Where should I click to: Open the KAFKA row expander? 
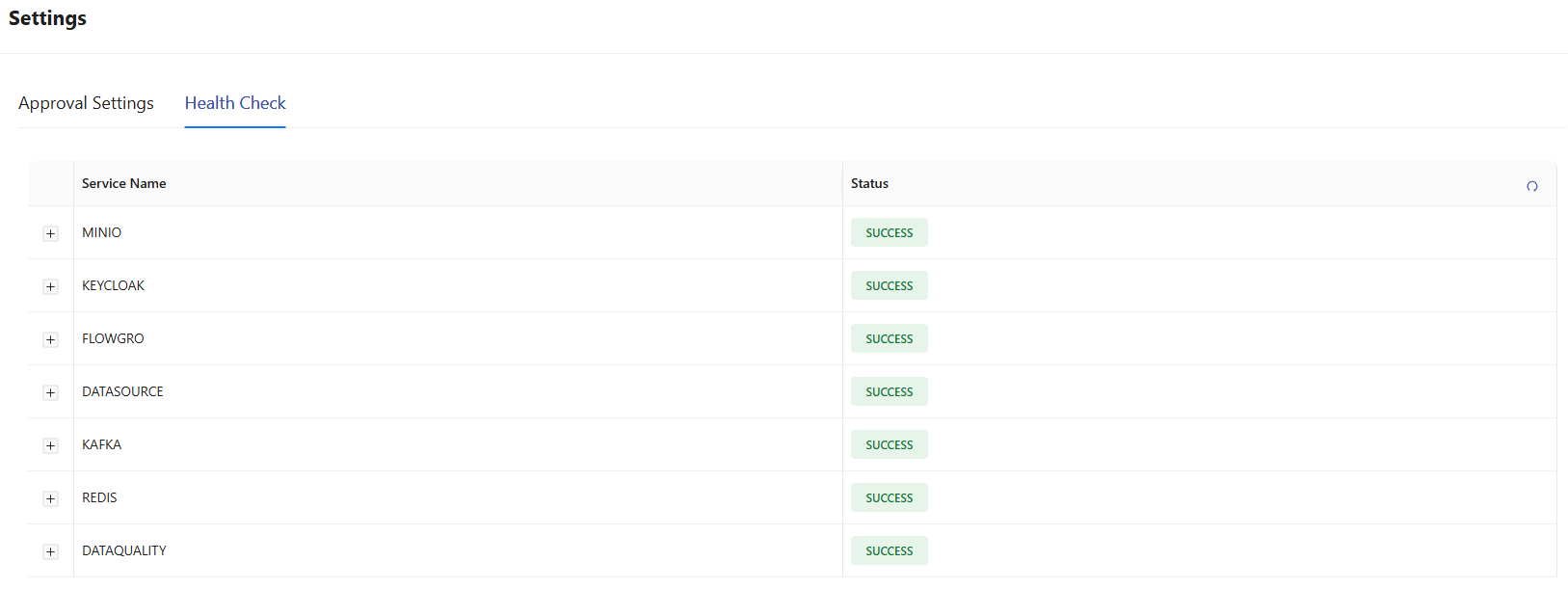click(51, 445)
